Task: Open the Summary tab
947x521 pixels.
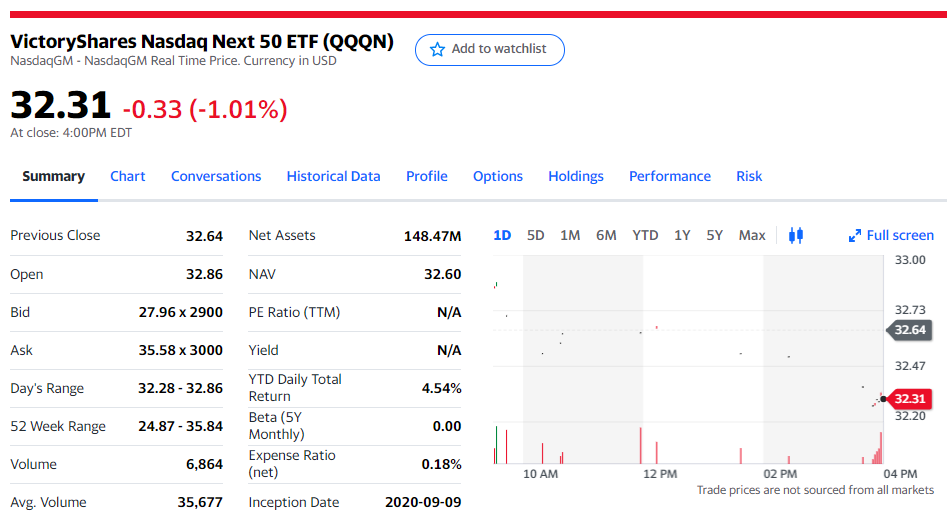Action: 54,176
